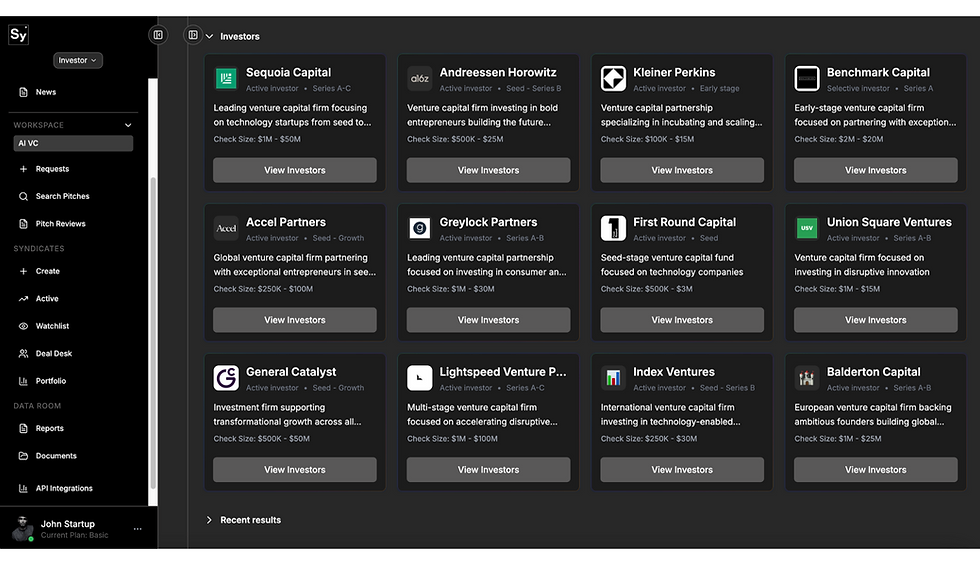Open the Union Square Ventures USV logo
Image resolution: width=980 pixels, height=565 pixels.
807,229
